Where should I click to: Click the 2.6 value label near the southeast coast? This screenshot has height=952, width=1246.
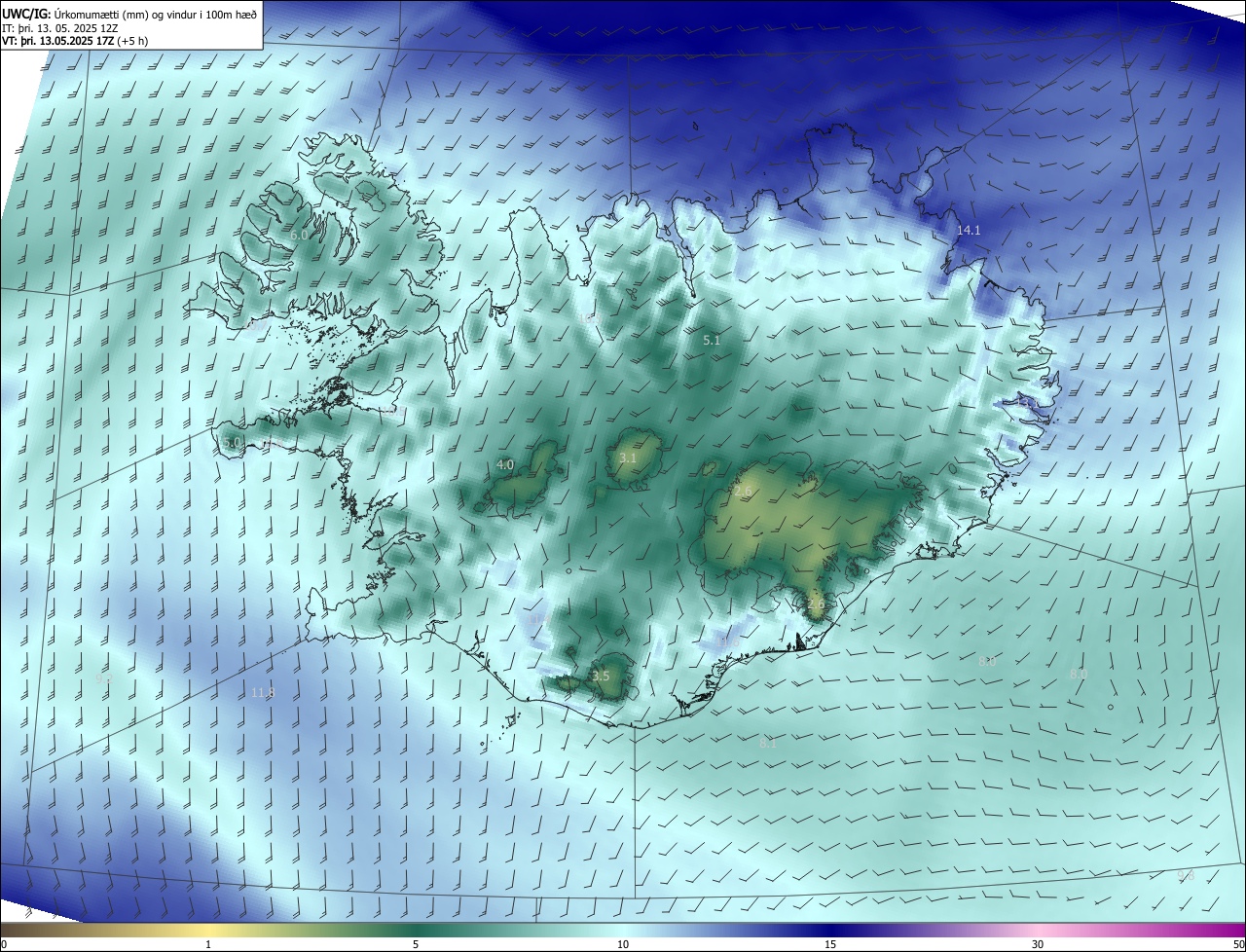click(x=816, y=604)
